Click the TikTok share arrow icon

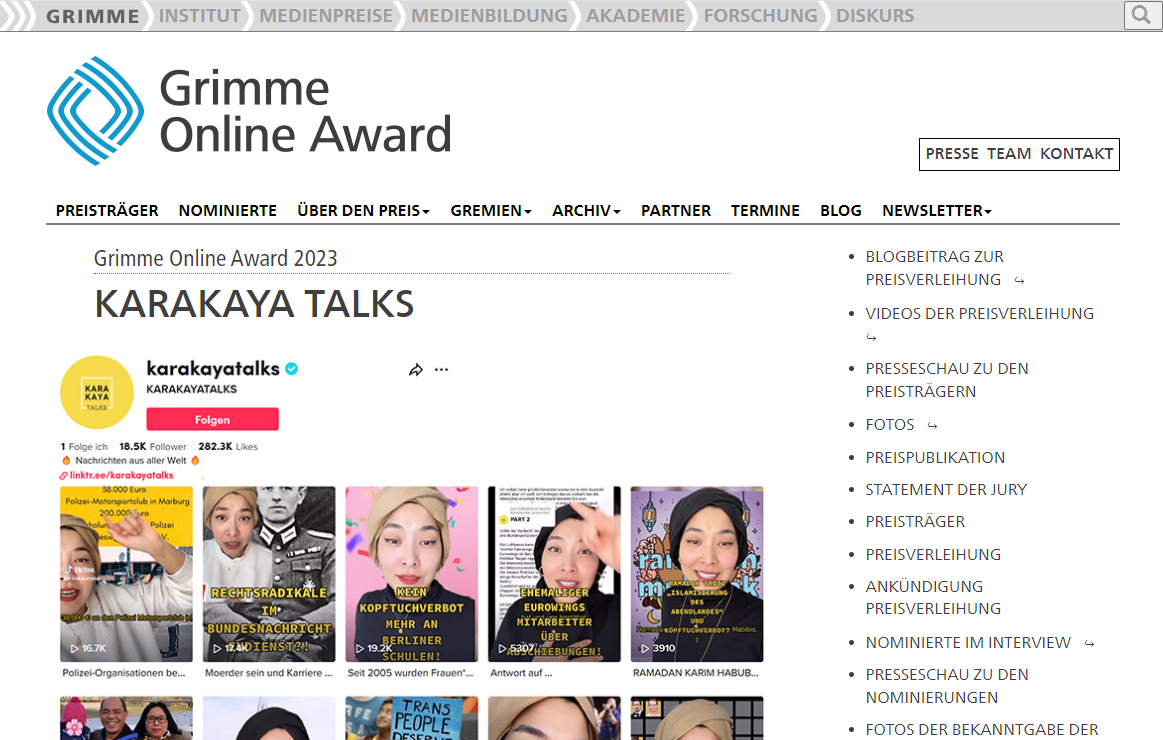point(415,369)
